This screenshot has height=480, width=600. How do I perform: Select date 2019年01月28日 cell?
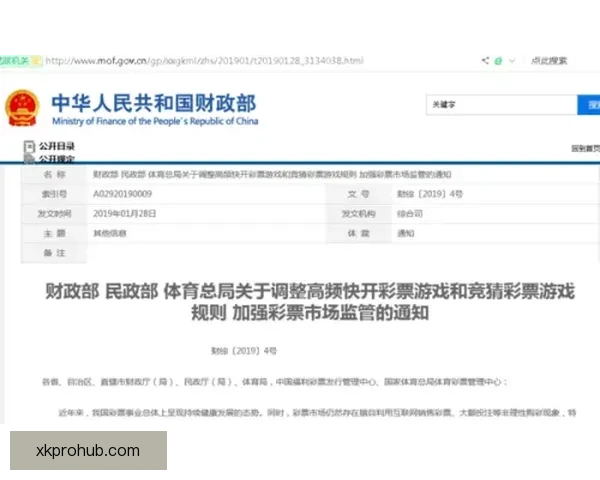[x=124, y=214]
